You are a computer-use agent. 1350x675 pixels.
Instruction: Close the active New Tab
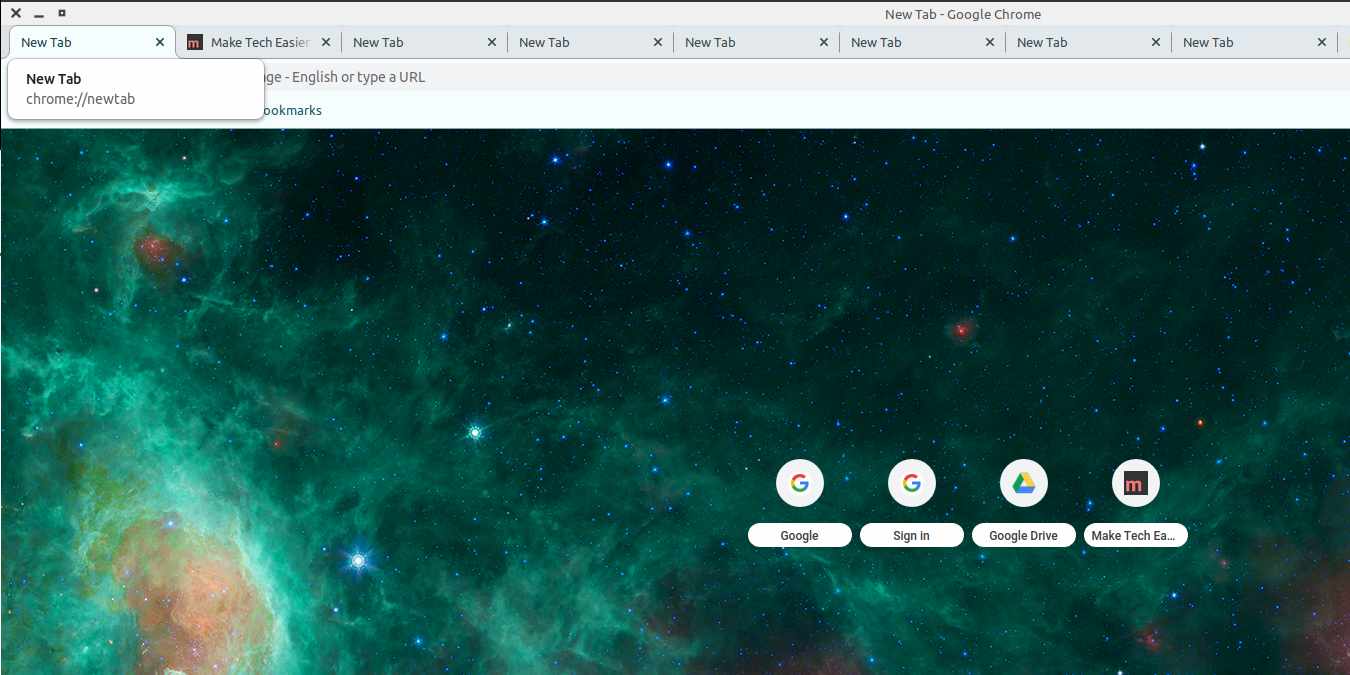[159, 42]
